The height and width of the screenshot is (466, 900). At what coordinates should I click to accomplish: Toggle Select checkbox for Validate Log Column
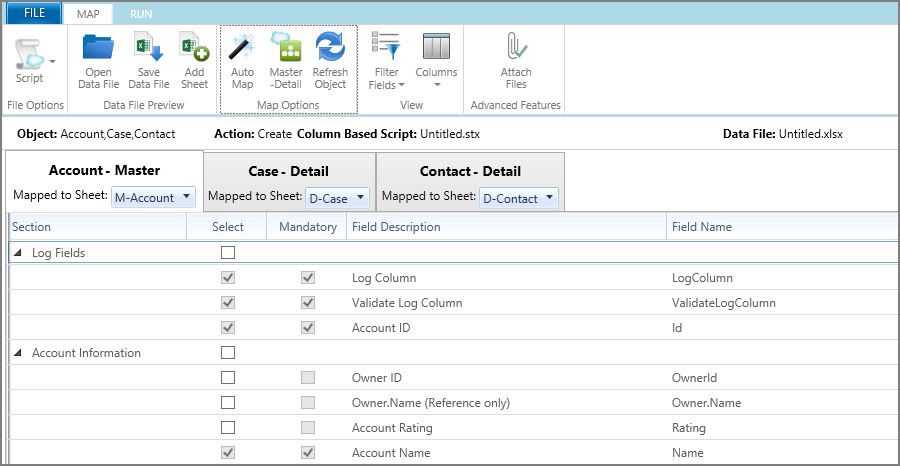[228, 302]
